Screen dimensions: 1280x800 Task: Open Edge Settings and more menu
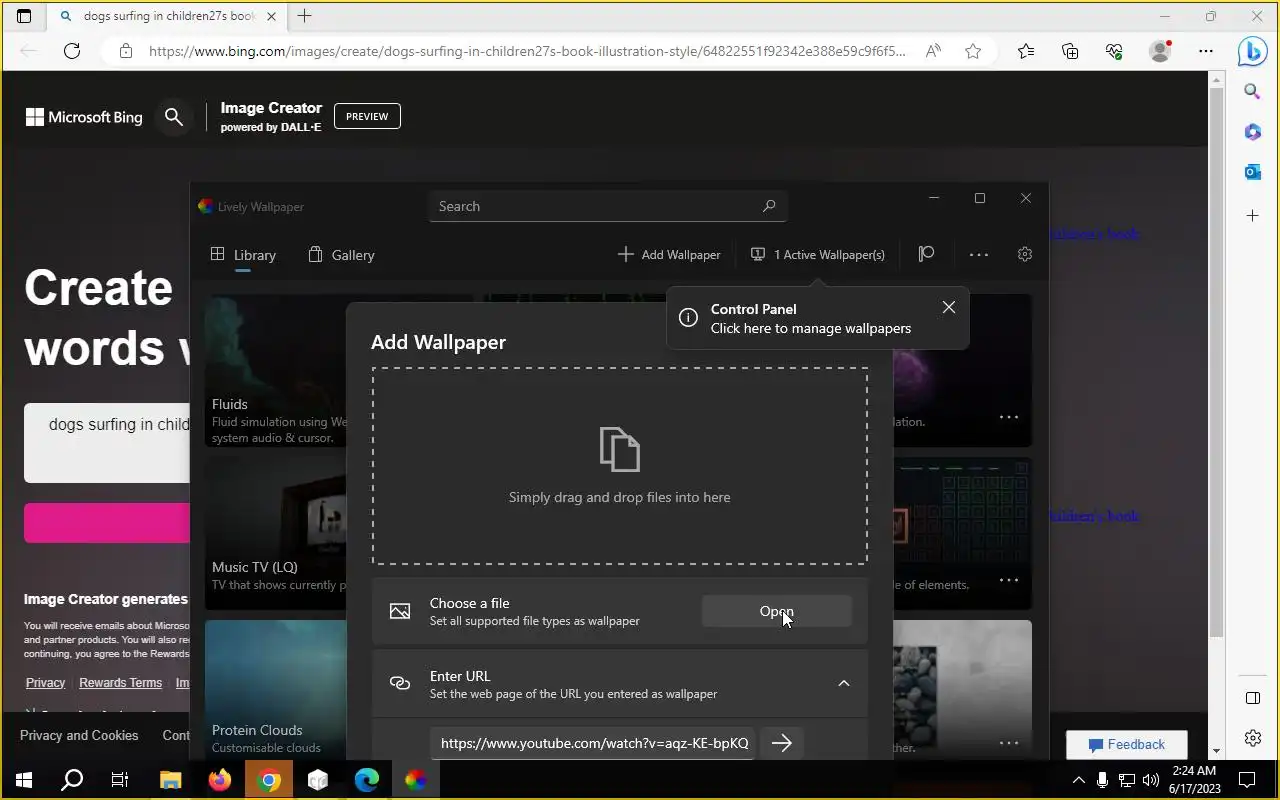(1206, 51)
